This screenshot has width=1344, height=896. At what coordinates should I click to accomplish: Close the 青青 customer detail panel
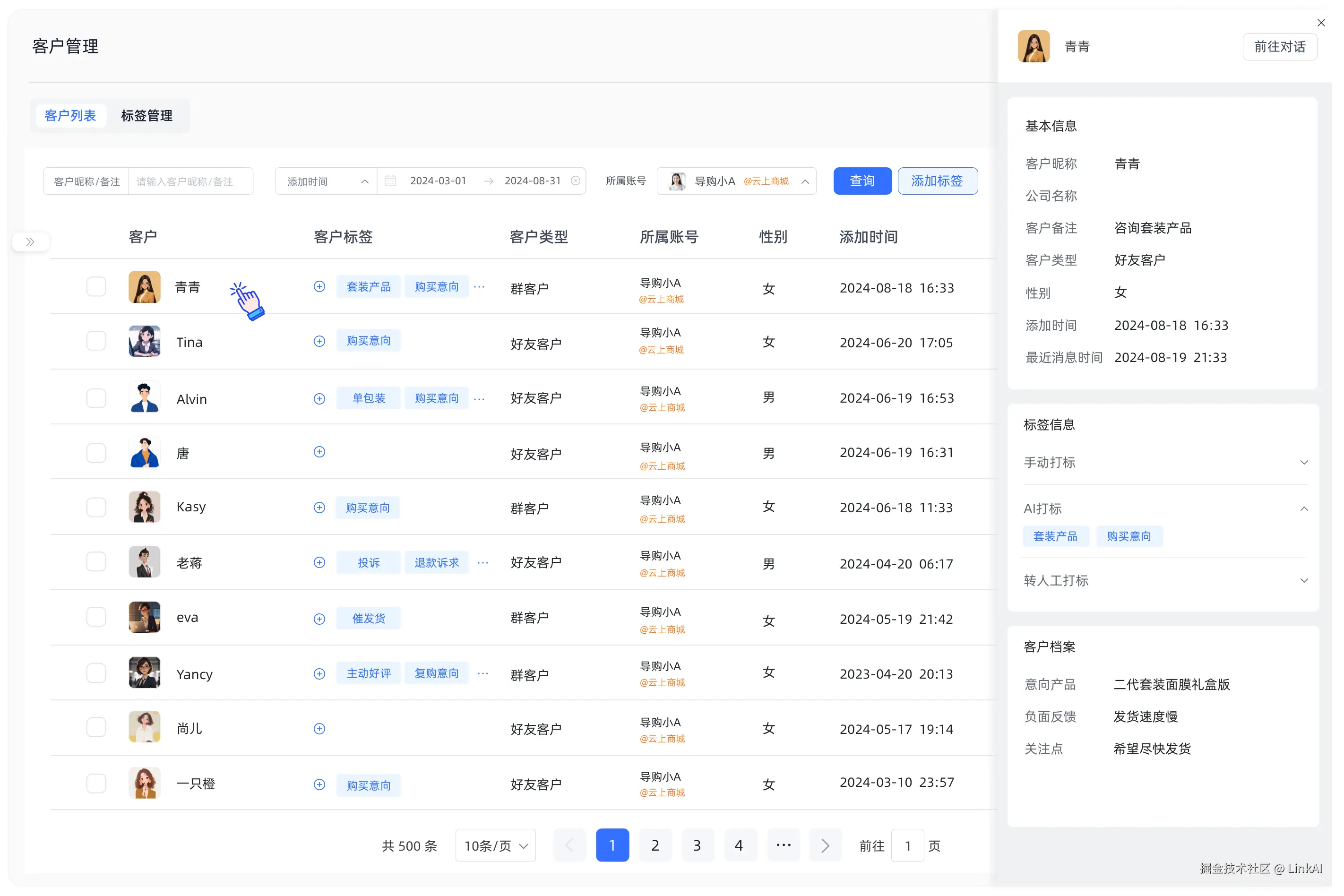(x=1321, y=22)
